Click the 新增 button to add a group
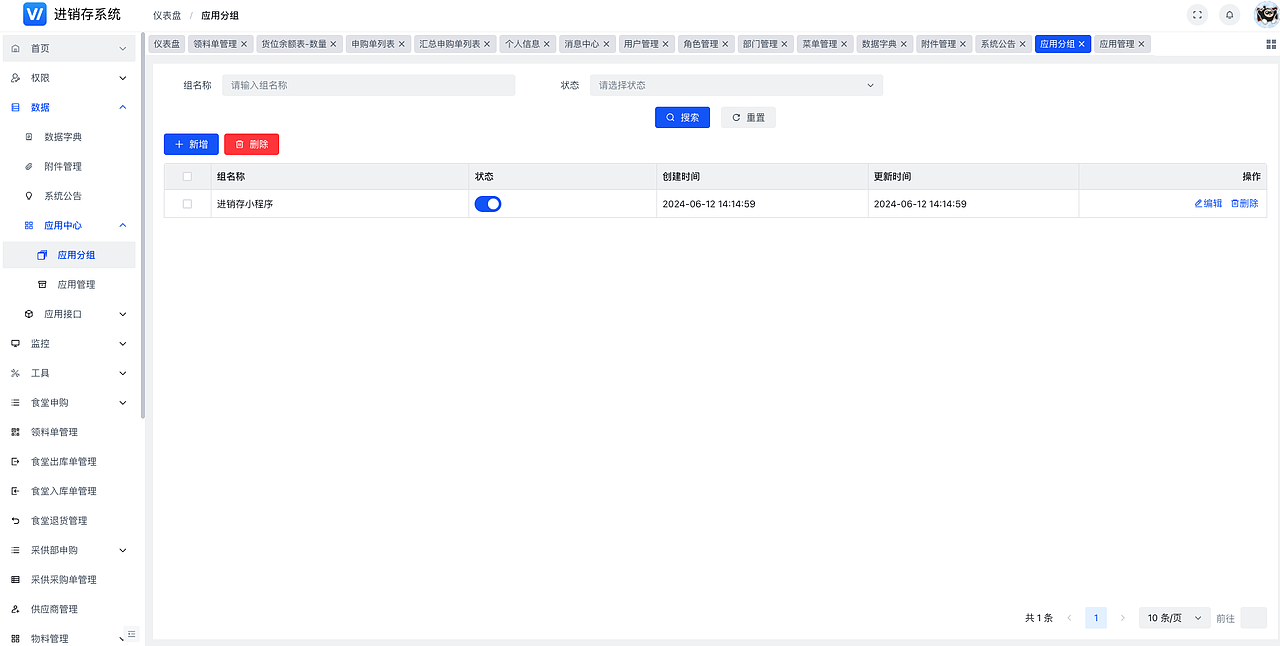 pos(190,144)
